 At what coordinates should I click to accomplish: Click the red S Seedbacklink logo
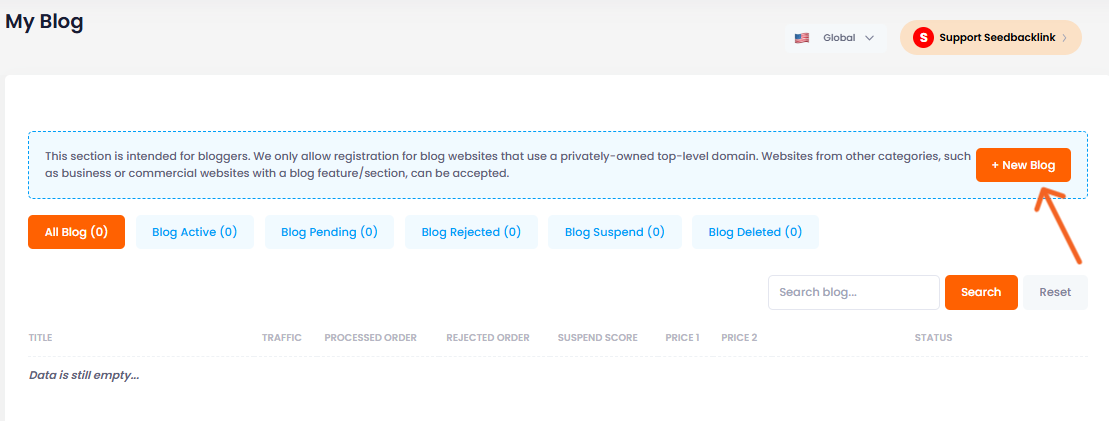point(922,38)
